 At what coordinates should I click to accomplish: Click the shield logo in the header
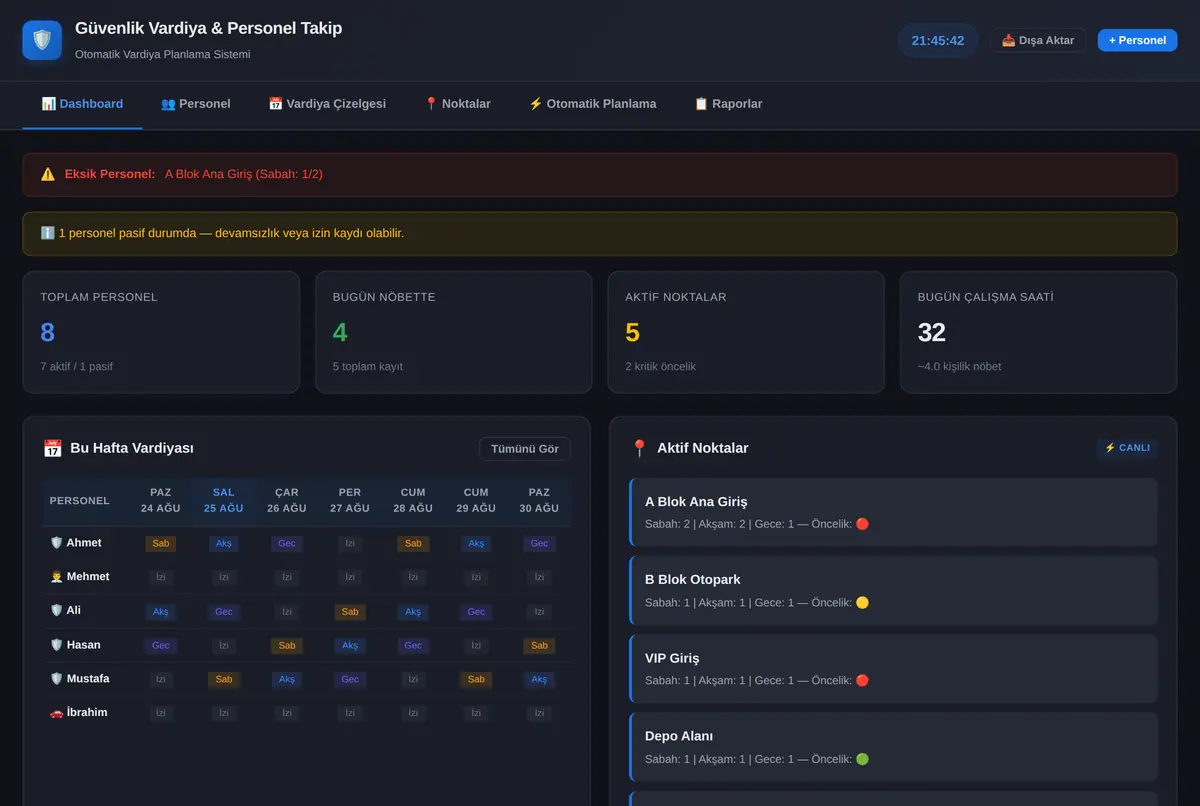pos(42,40)
